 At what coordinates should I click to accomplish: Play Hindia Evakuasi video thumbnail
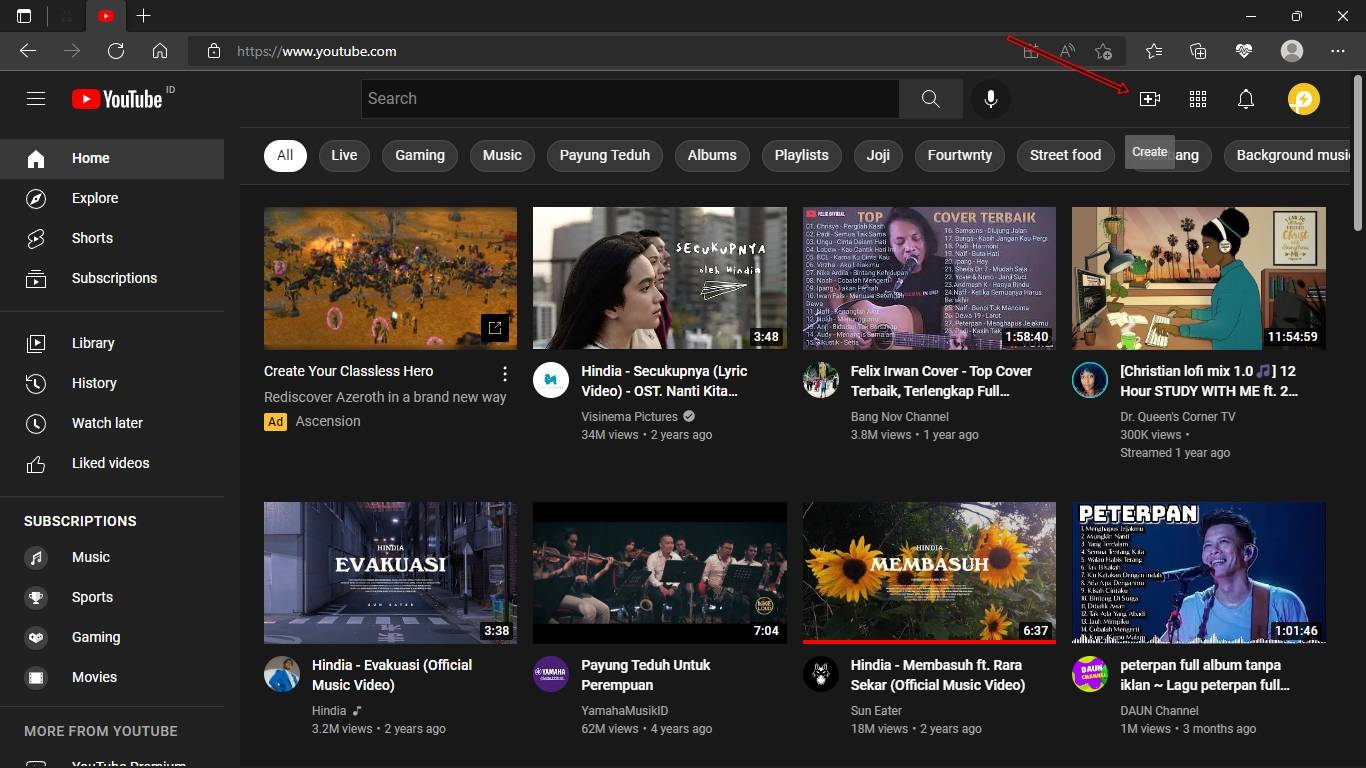(390, 572)
